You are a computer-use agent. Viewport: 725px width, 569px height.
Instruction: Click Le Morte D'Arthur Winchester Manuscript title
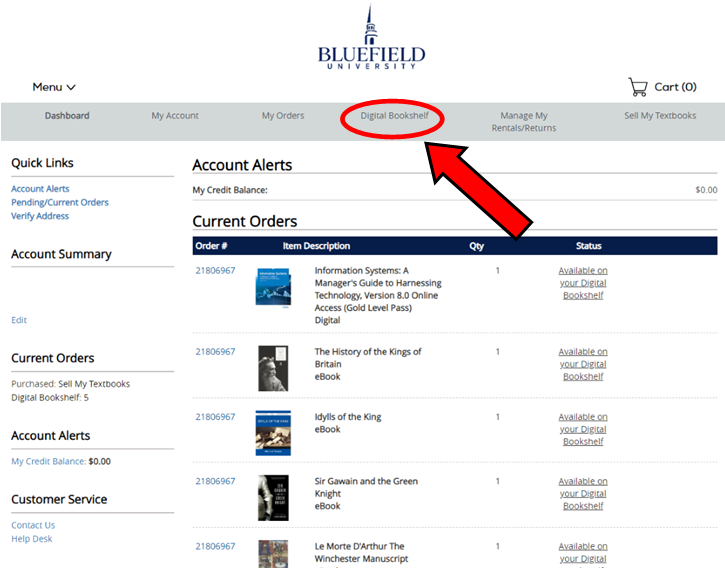361,552
